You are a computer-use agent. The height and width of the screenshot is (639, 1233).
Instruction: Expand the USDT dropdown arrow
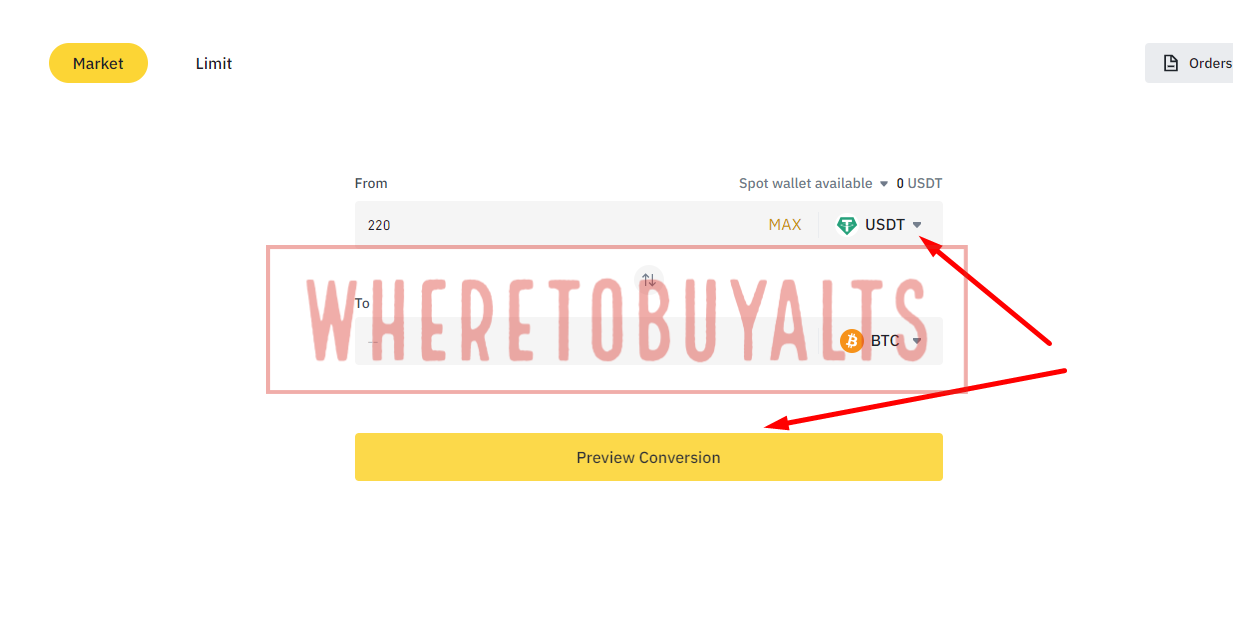pyautogui.click(x=917, y=225)
